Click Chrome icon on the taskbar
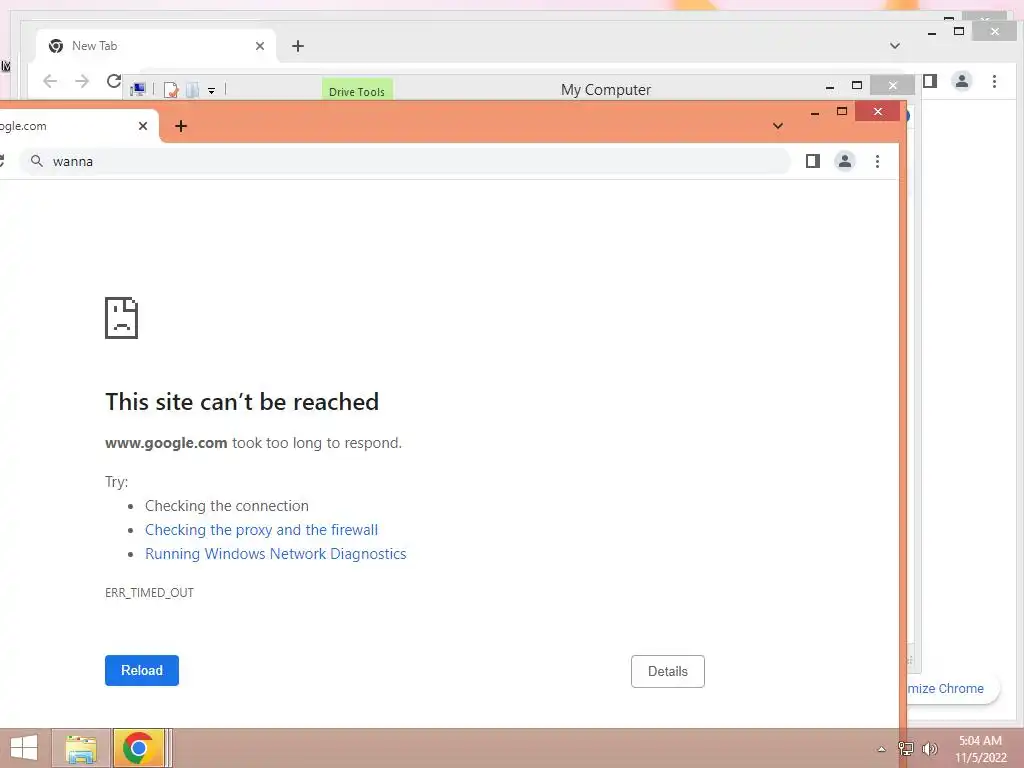The height and width of the screenshot is (768, 1024). pyautogui.click(x=138, y=748)
